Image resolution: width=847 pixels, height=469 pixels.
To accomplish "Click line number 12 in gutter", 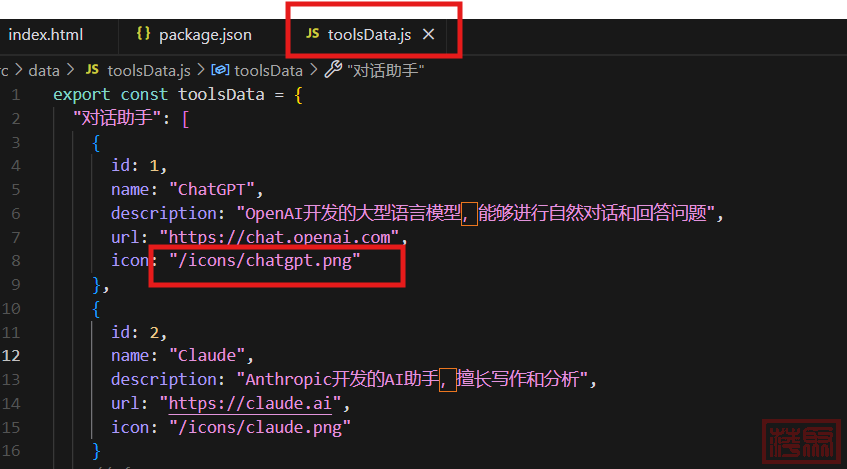I will coord(11,356).
